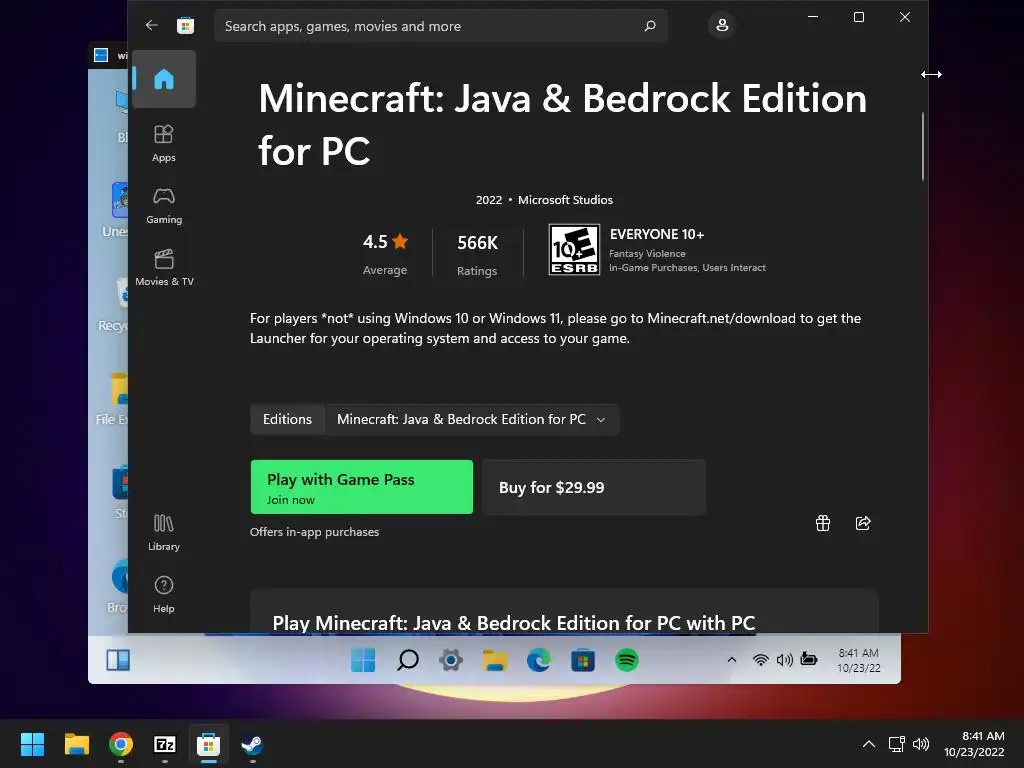1024x768 pixels.
Task: Click Microsoft Store icon on inner taskbar
Action: tap(583, 660)
